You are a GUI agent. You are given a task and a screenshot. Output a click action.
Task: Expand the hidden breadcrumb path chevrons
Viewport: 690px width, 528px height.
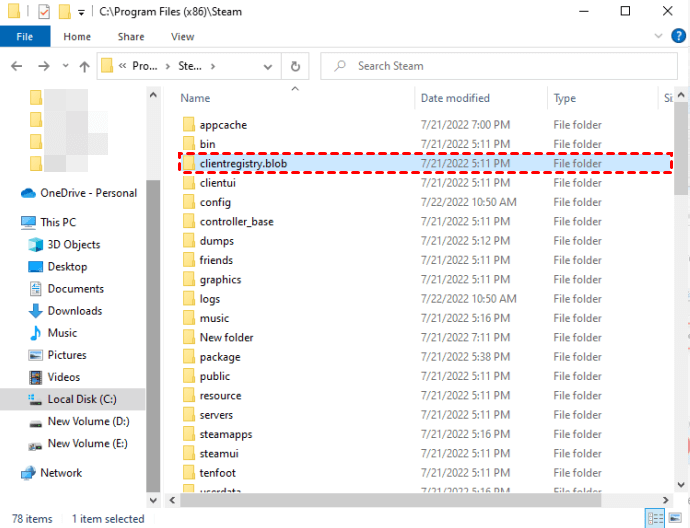pyautogui.click(x=122, y=66)
